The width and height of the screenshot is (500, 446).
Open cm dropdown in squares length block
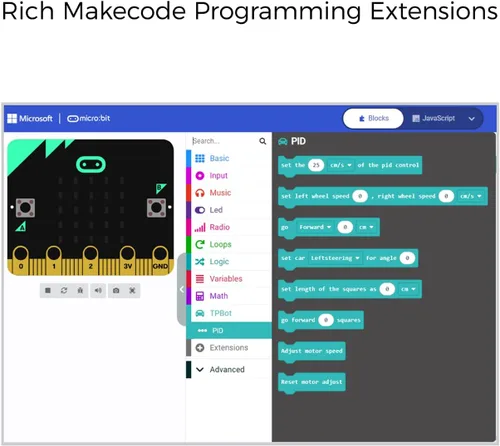pos(408,289)
